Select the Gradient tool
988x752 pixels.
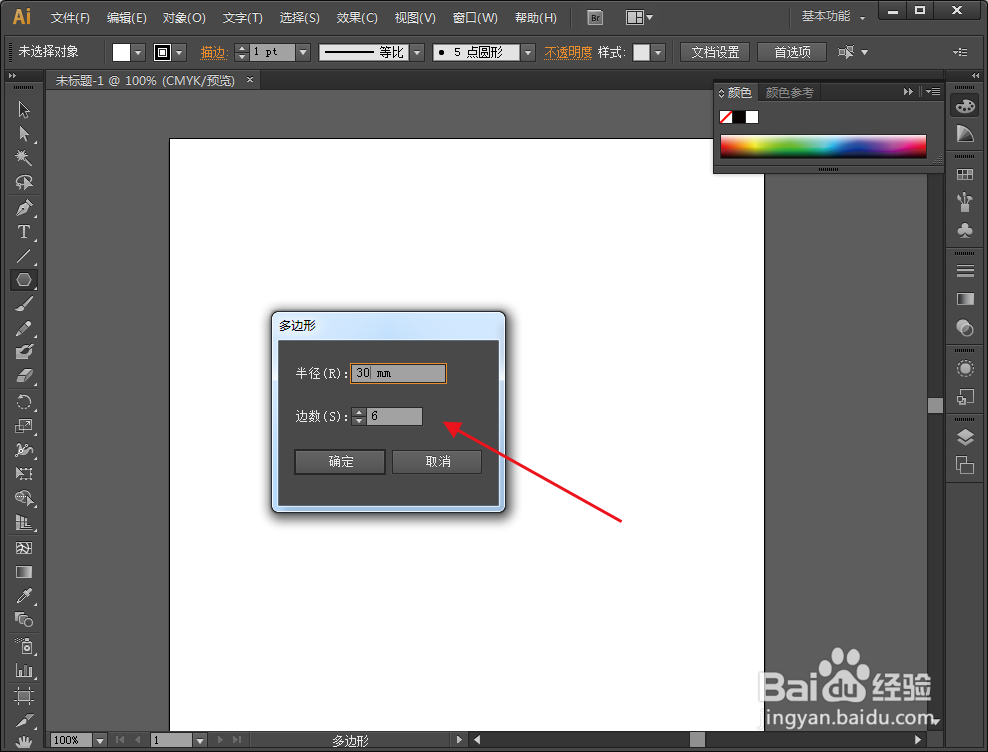click(24, 572)
